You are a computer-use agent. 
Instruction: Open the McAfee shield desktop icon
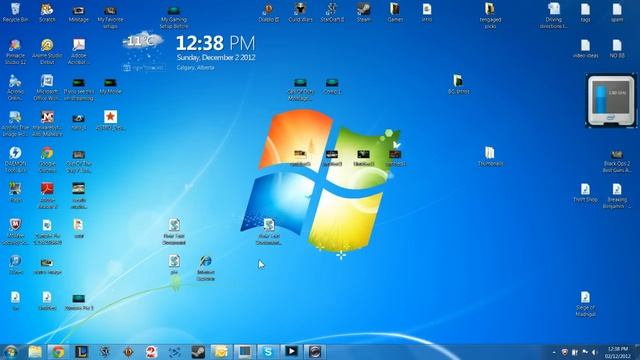tap(15, 232)
